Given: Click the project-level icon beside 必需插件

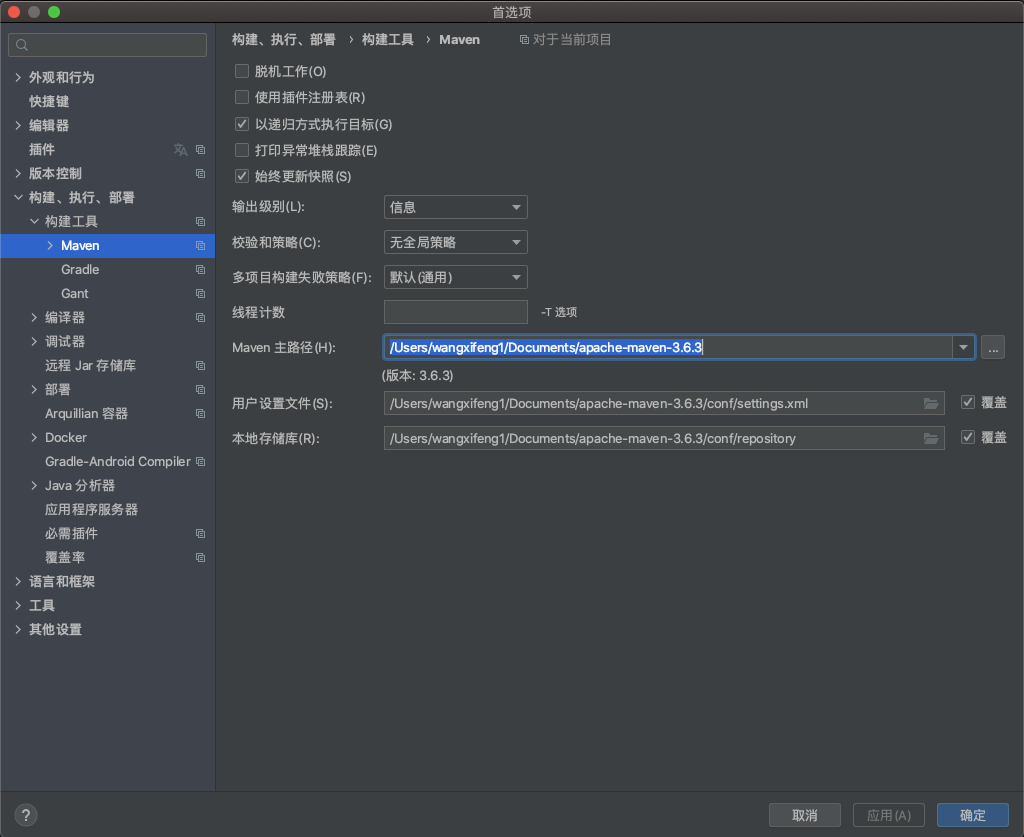Looking at the screenshot, I should [x=200, y=533].
